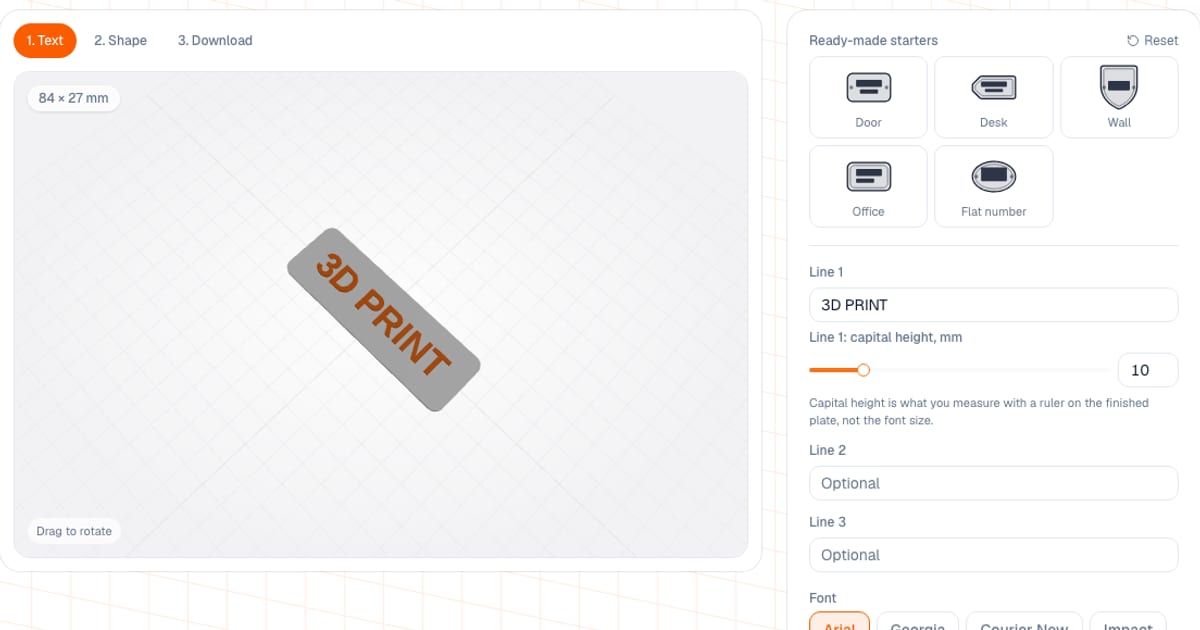Image resolution: width=1200 pixels, height=630 pixels.
Task: Choose the Flat number starter
Action: (x=993, y=186)
